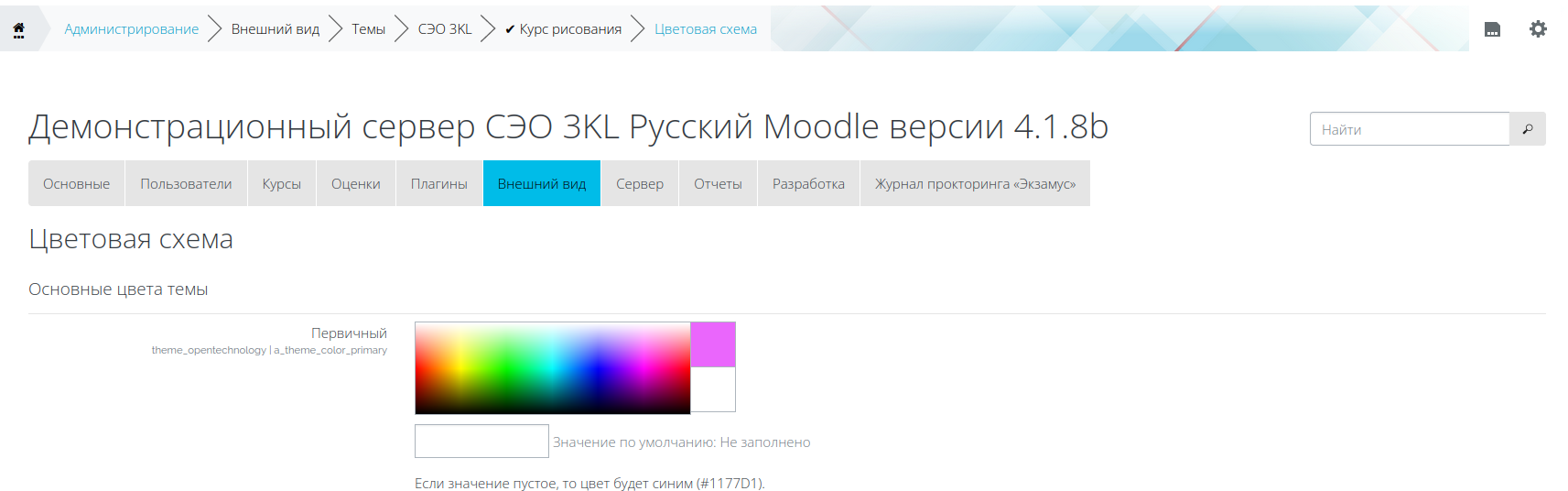This screenshot has height=491, width=1568.
Task: Open the Администрирование breadcrumb link
Action: click(131, 29)
